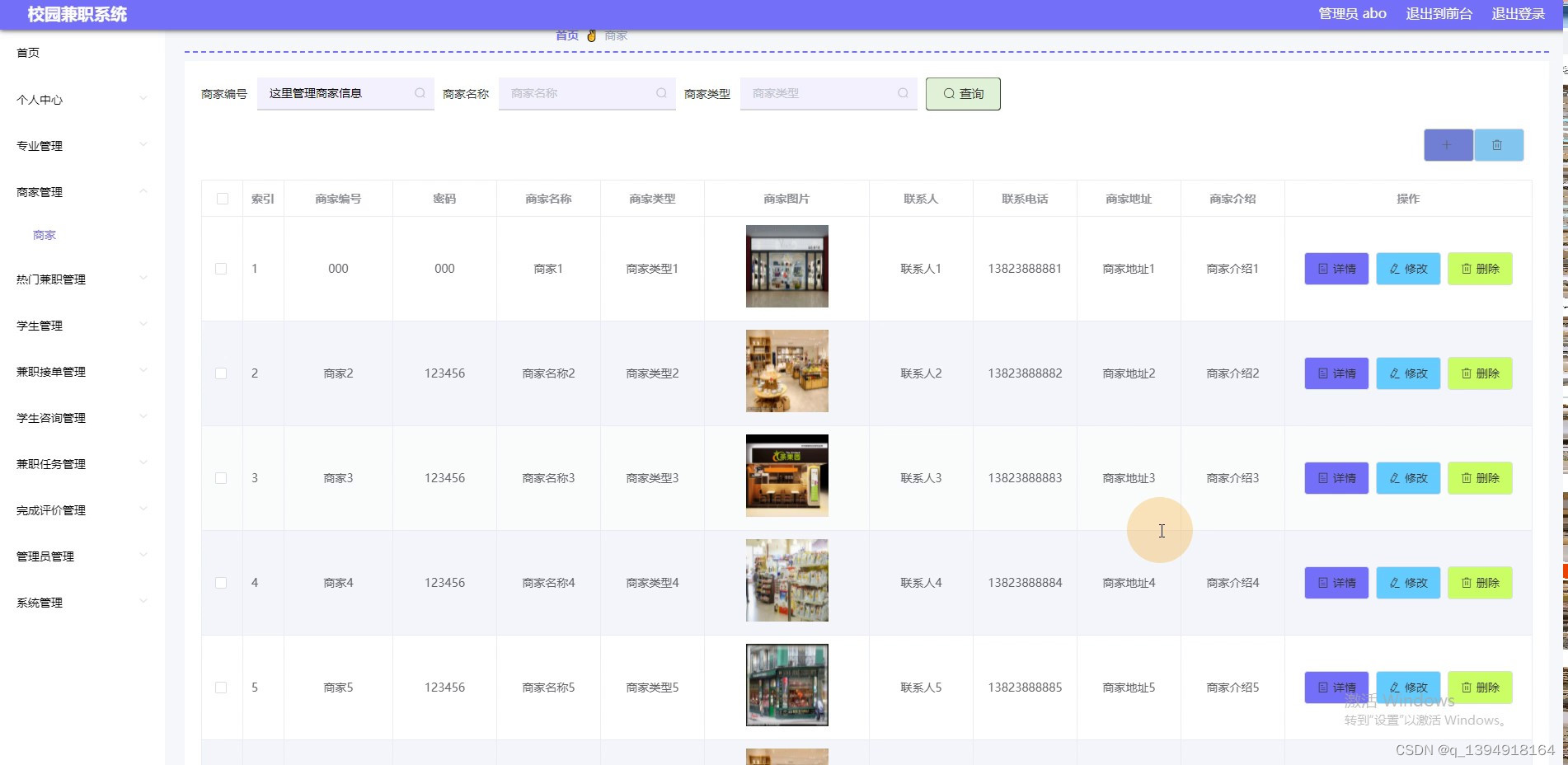Open merchant image thumbnail for 商家名称5
This screenshot has height=765, width=1568.
coord(787,685)
